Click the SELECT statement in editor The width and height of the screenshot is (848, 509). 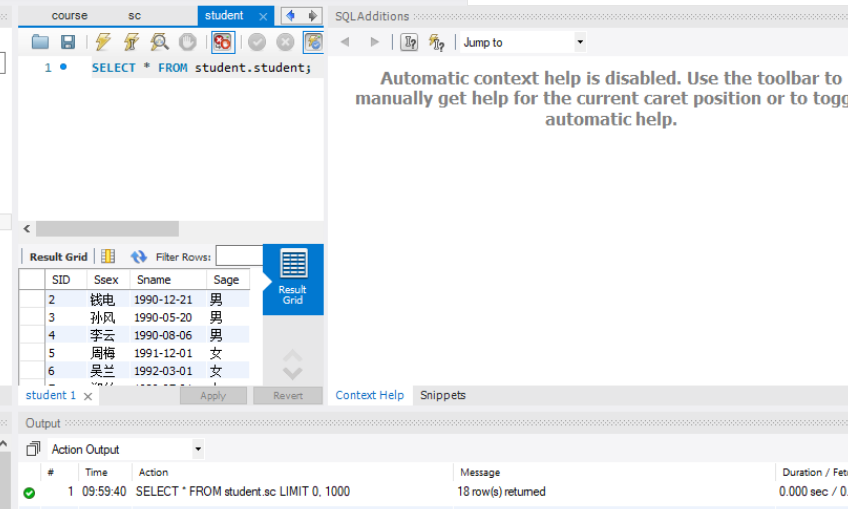(201, 68)
